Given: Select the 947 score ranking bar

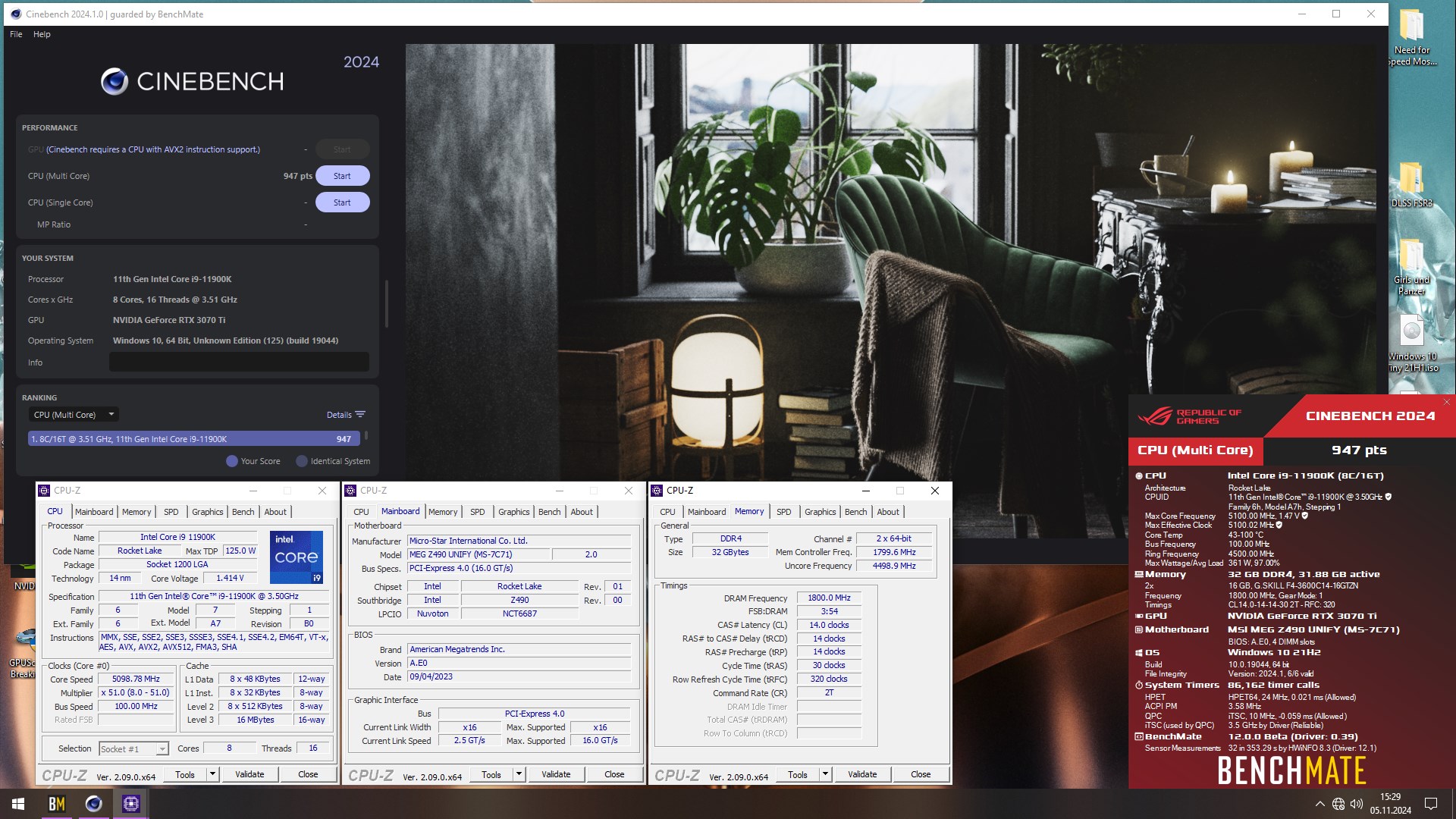Looking at the screenshot, I should pos(194,439).
